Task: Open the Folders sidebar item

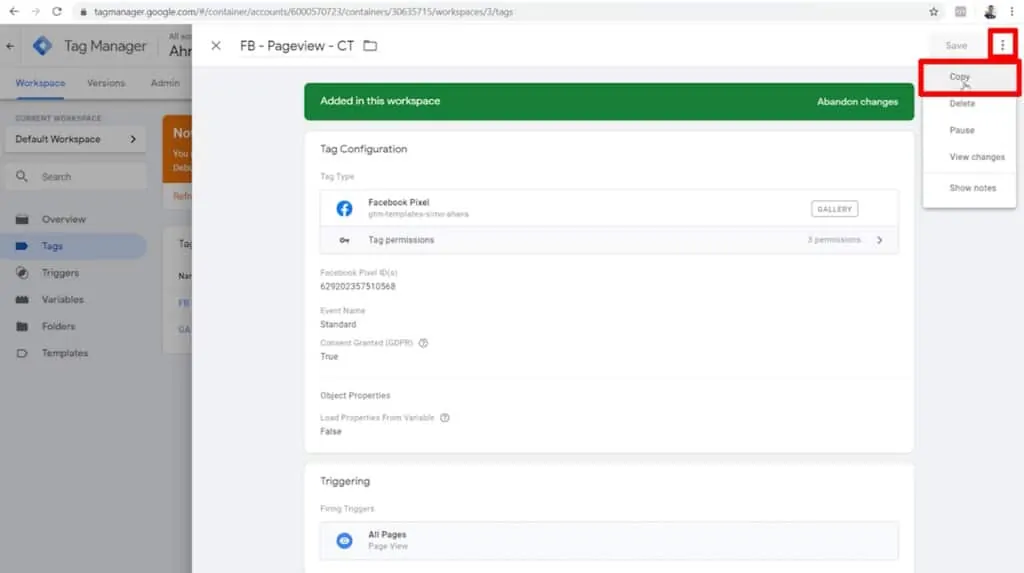Action: pyautogui.click(x=75, y=327)
